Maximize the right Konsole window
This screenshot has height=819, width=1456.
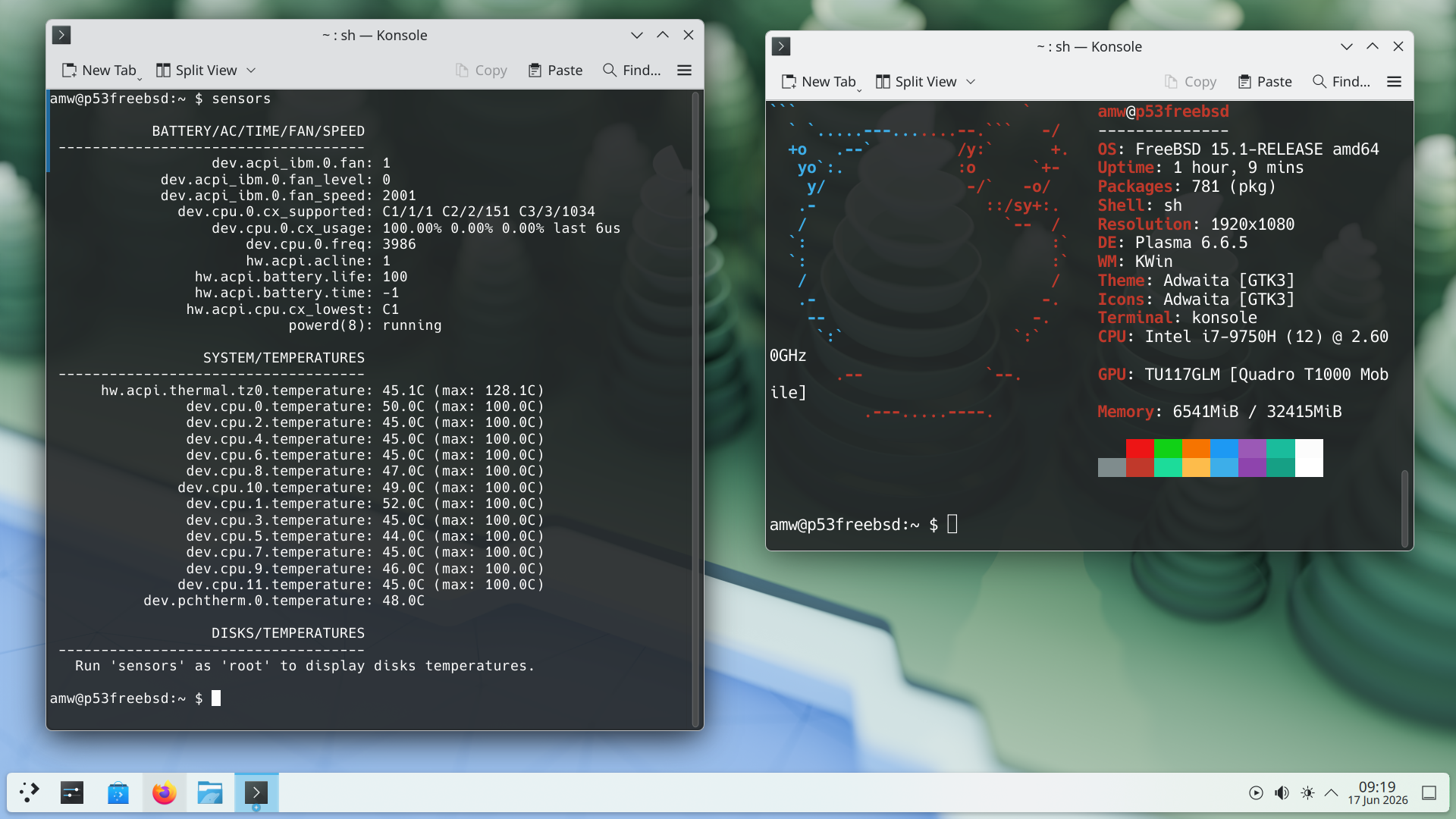[1373, 46]
